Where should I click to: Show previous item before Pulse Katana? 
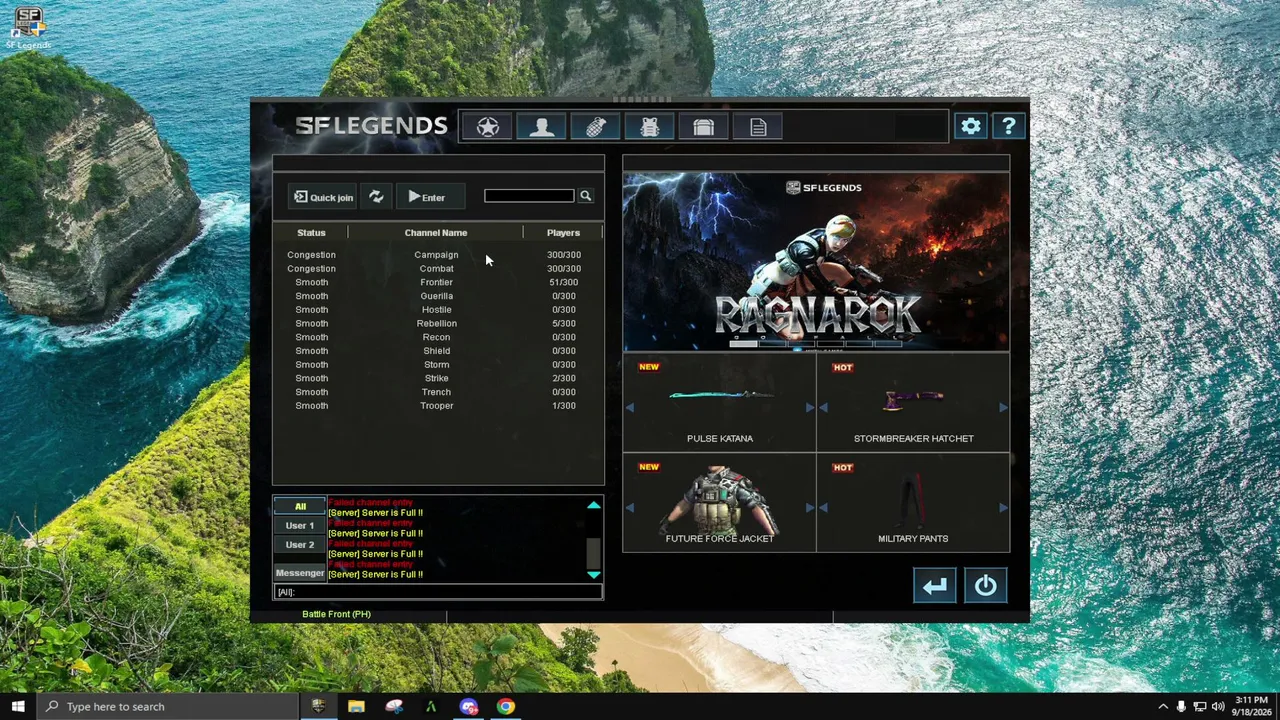(x=630, y=407)
